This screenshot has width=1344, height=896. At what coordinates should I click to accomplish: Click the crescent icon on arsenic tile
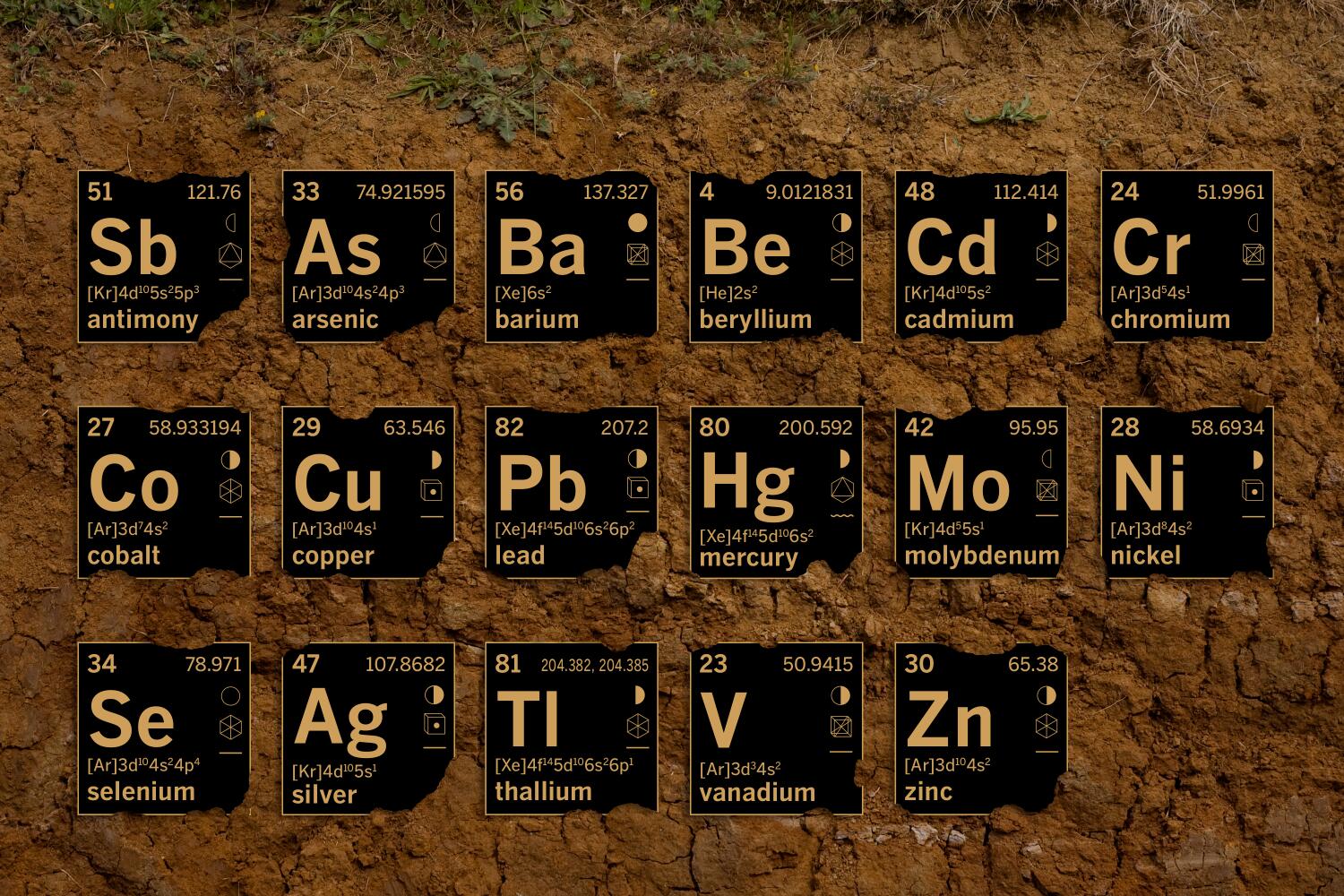point(435,221)
